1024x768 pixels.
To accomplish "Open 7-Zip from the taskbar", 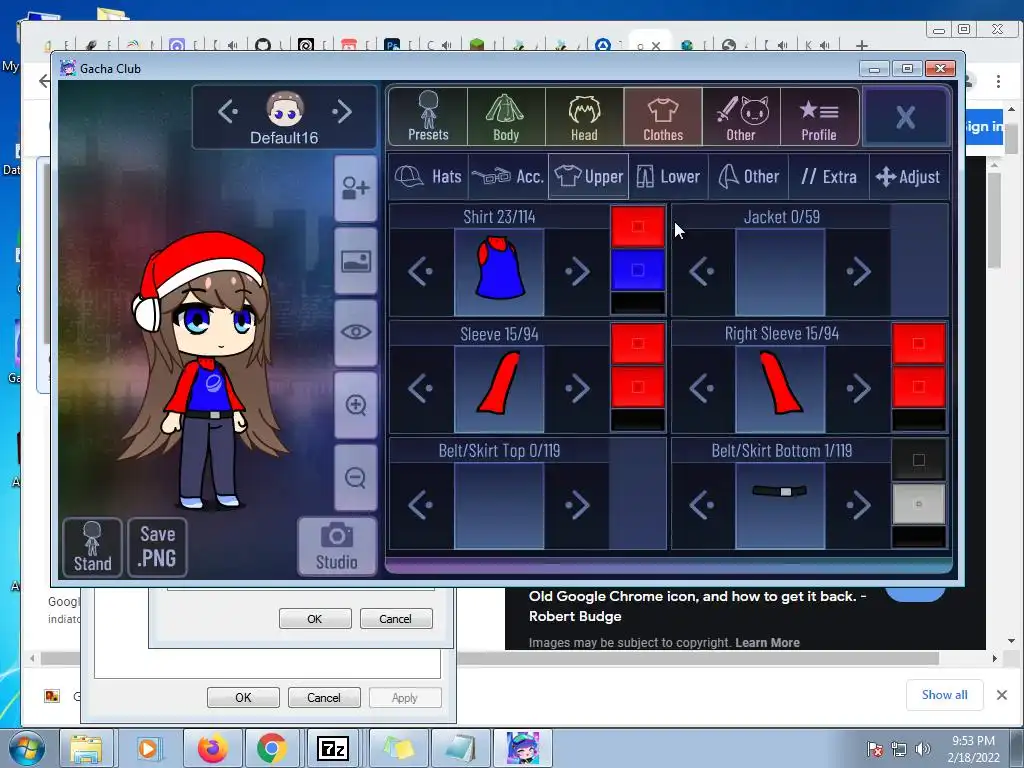I will coord(333,748).
